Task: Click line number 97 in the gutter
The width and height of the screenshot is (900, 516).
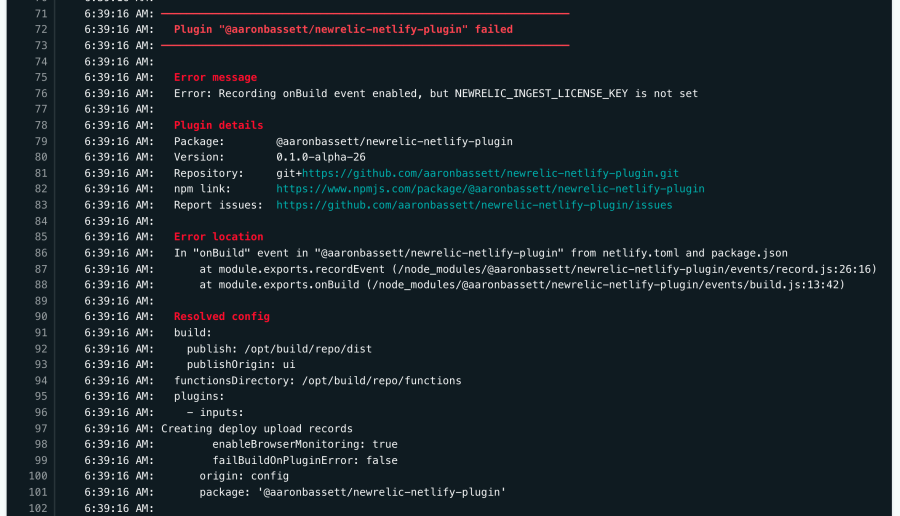Action: point(41,429)
